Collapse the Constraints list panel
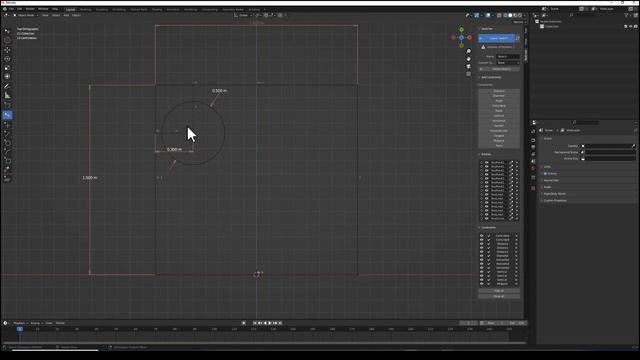Viewport: 640px width, 360px height. click(x=488, y=228)
